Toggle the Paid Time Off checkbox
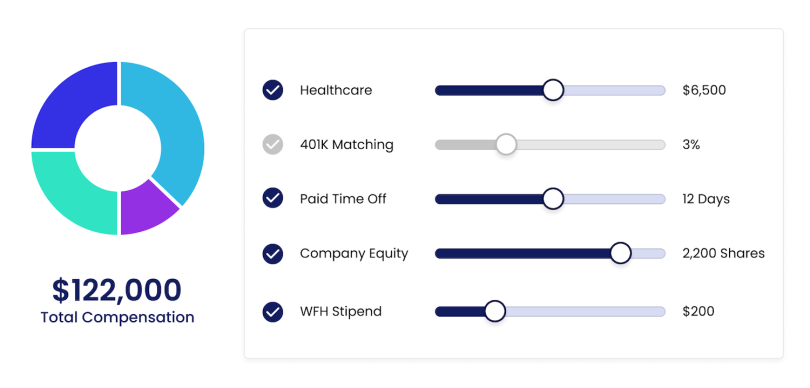Image resolution: width=810 pixels, height=388 pixels. tap(273, 198)
